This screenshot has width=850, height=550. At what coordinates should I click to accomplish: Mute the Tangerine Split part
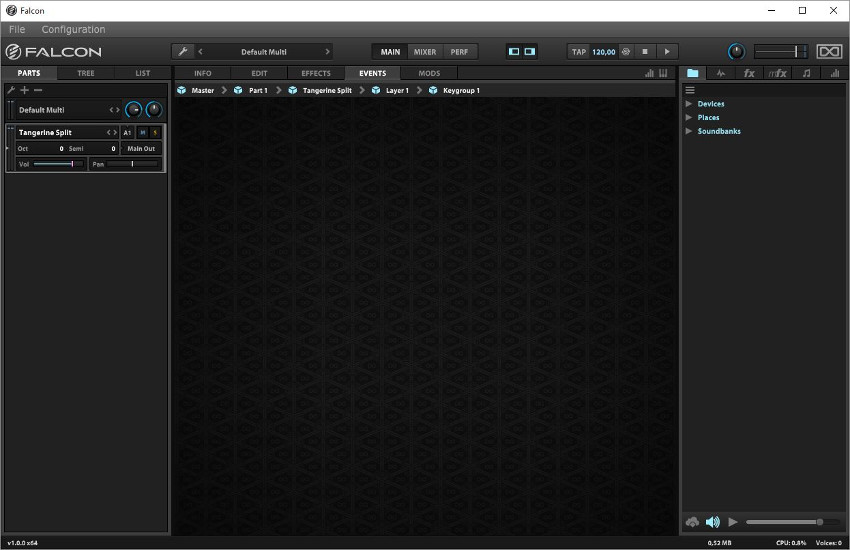pos(143,132)
